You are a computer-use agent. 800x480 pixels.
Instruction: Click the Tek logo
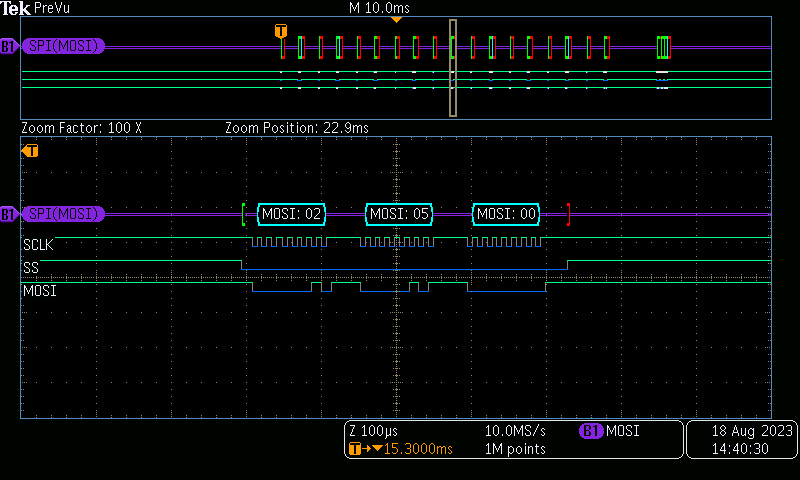point(15,8)
